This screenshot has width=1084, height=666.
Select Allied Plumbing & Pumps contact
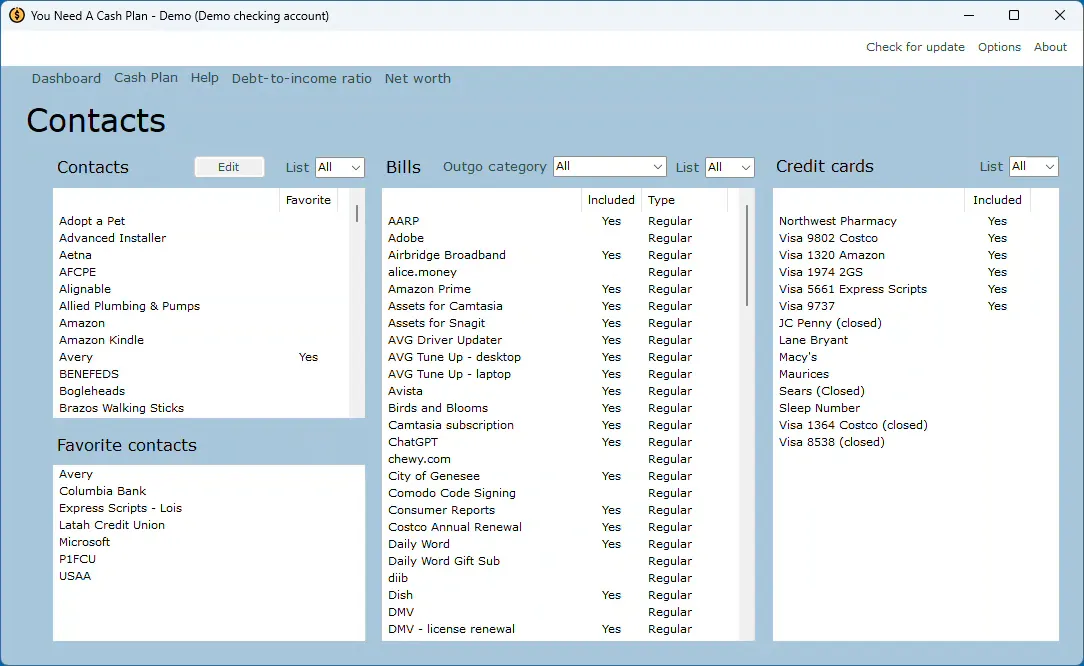coord(129,306)
